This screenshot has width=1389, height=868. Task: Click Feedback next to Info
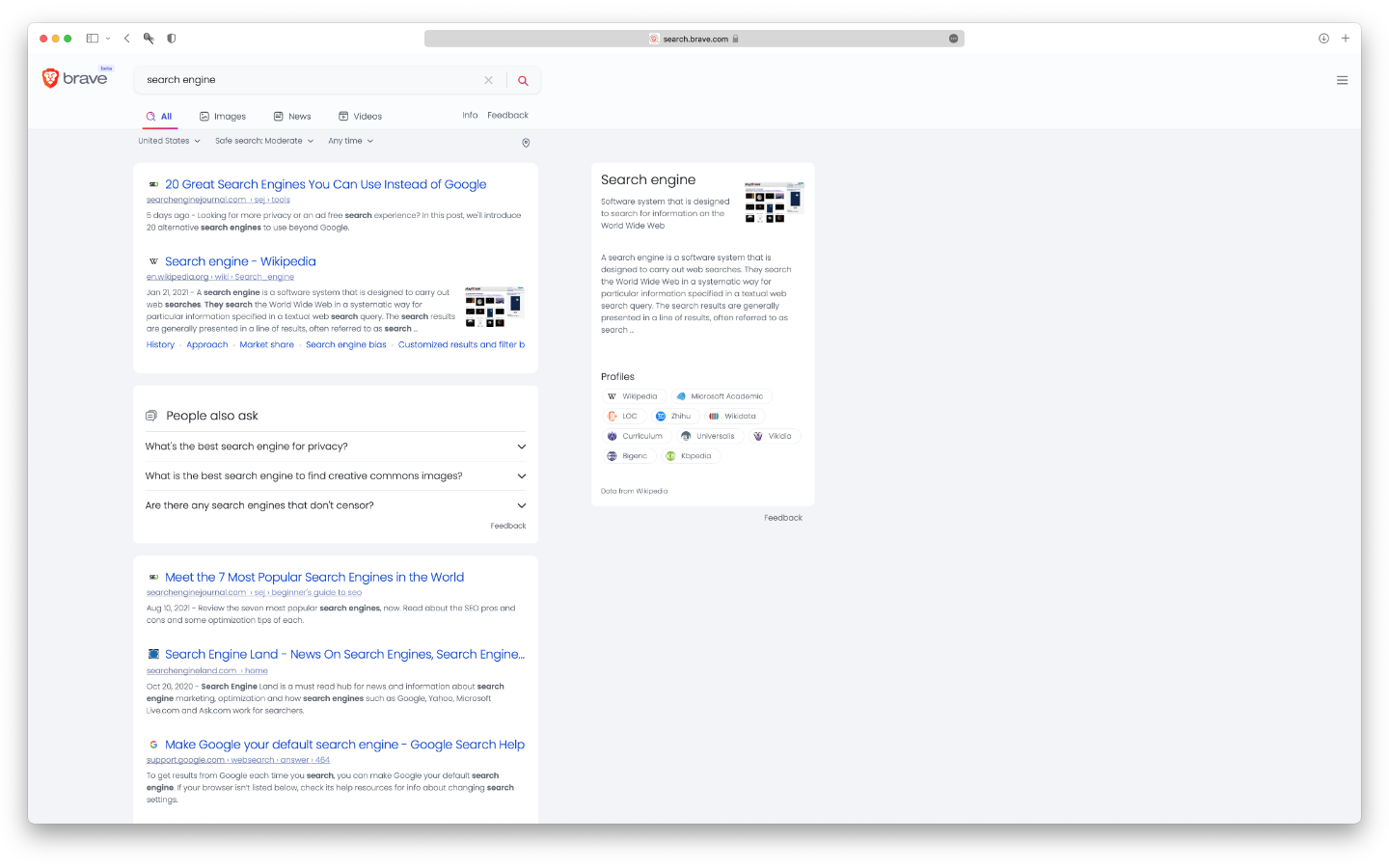pos(507,115)
